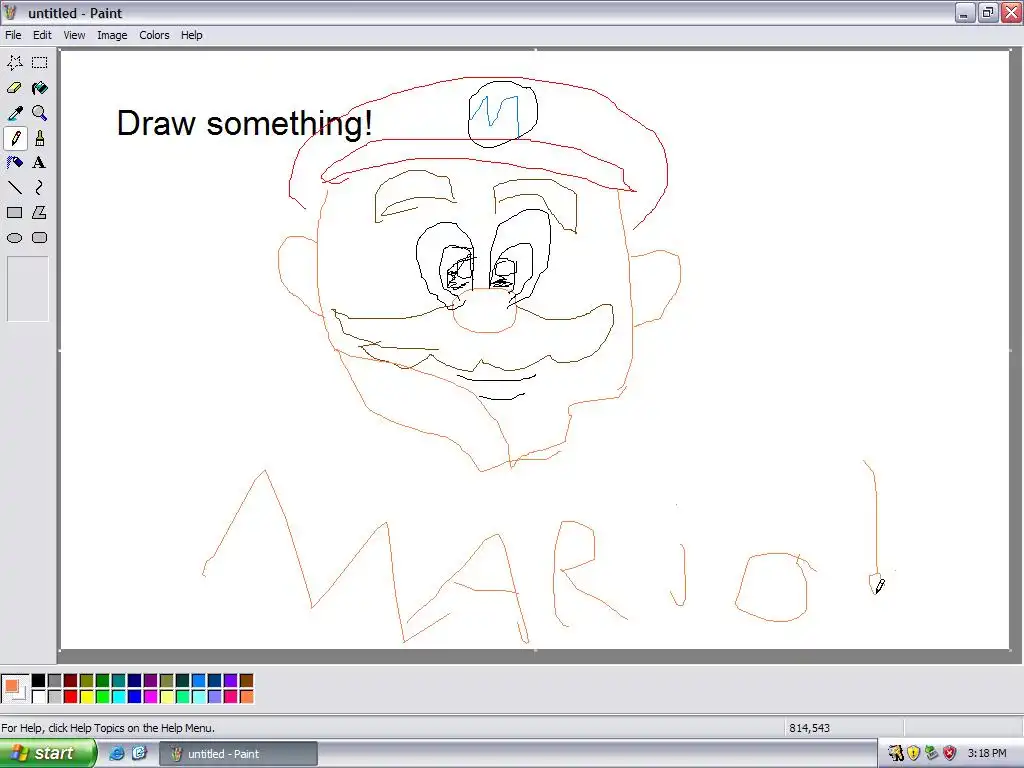The height and width of the screenshot is (768, 1024).
Task: Pick the hot pink color swatch
Action: 230,697
